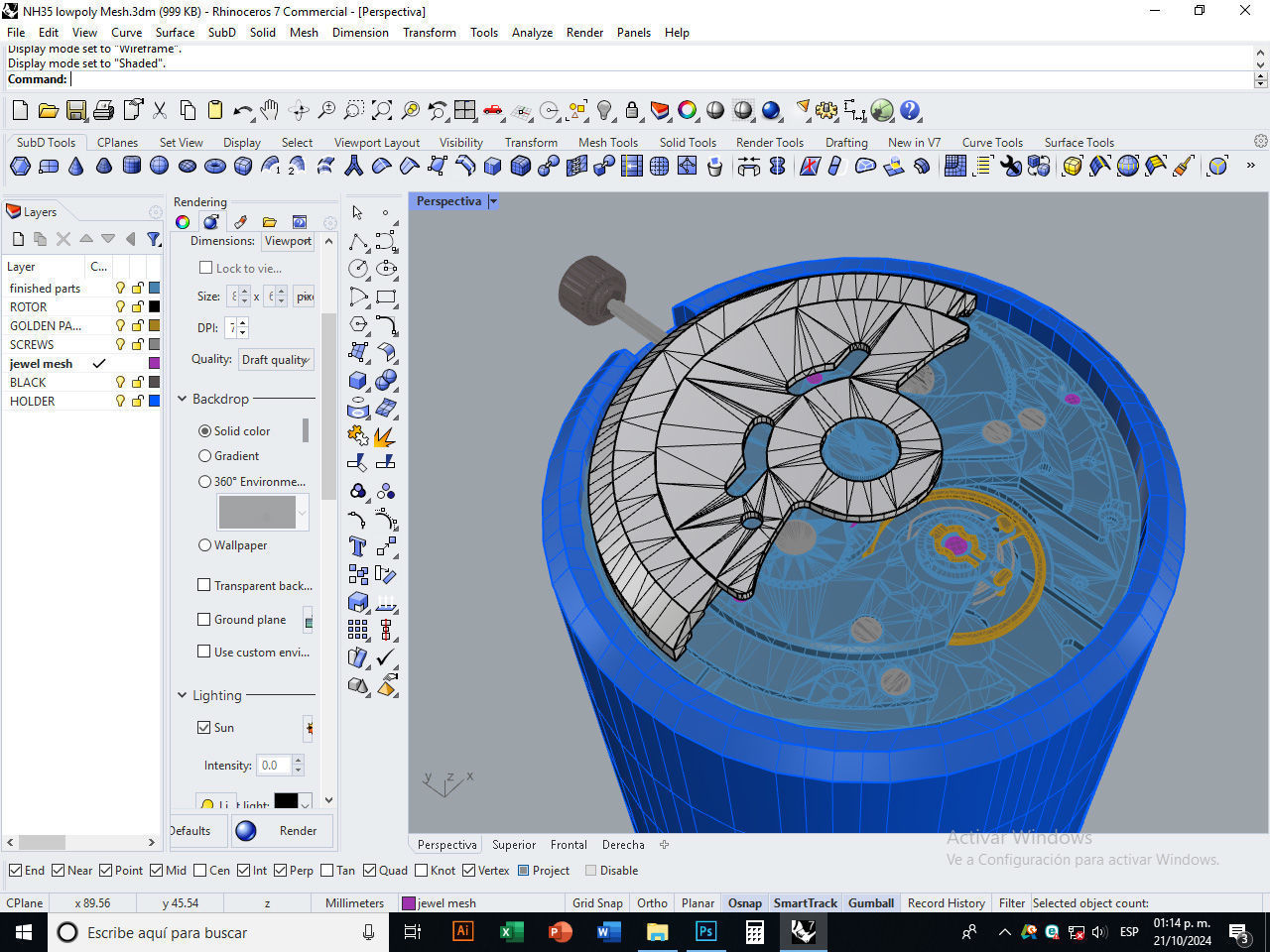Screen dimensions: 1270x952
Task: Switch to the Frontal viewport tab
Action: [x=569, y=845]
